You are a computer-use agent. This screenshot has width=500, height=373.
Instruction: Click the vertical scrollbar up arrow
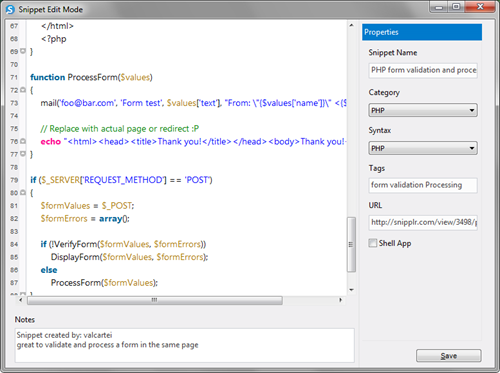tap(351, 25)
